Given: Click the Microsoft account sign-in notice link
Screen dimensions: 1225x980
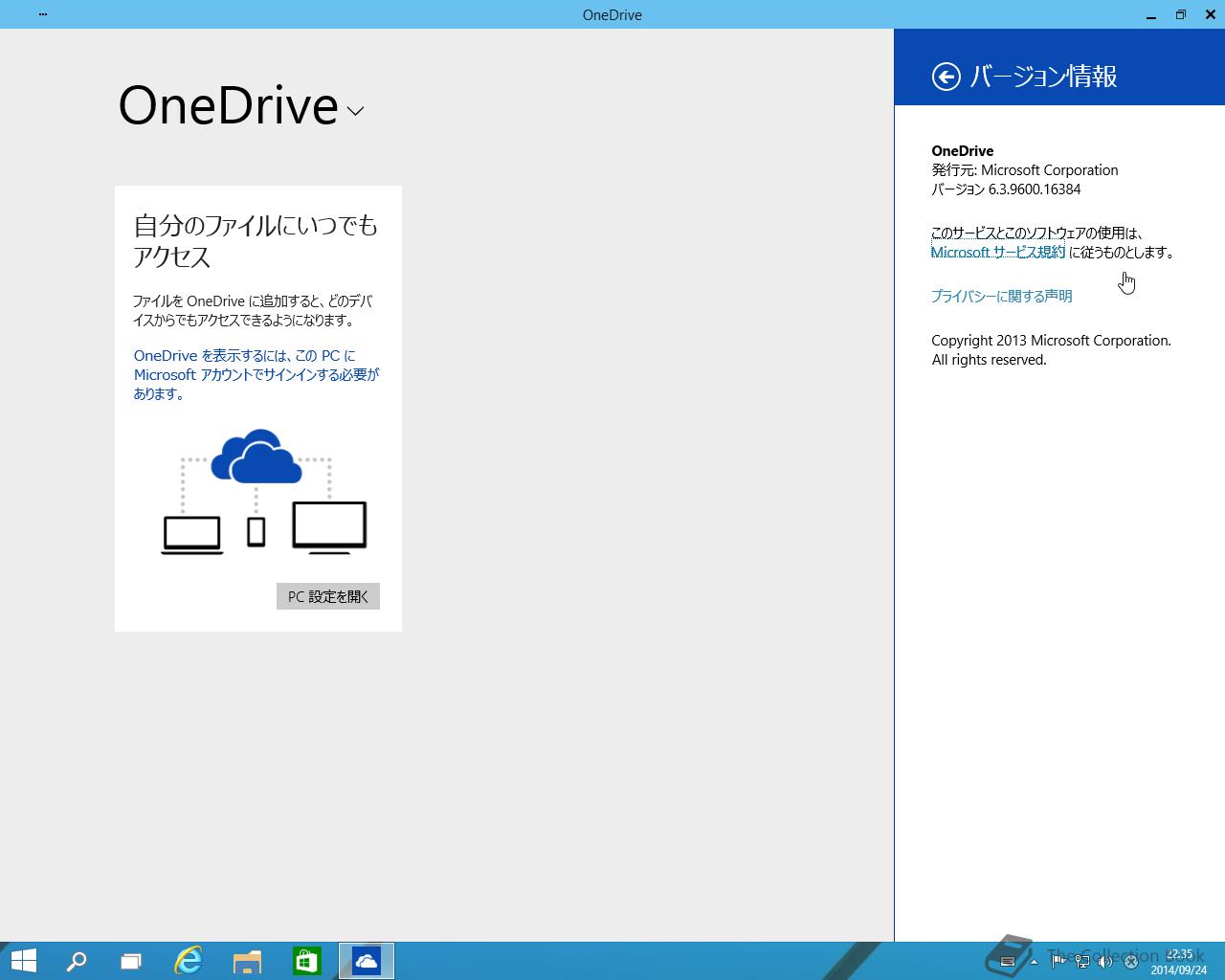Looking at the screenshot, I should pyautogui.click(x=256, y=374).
